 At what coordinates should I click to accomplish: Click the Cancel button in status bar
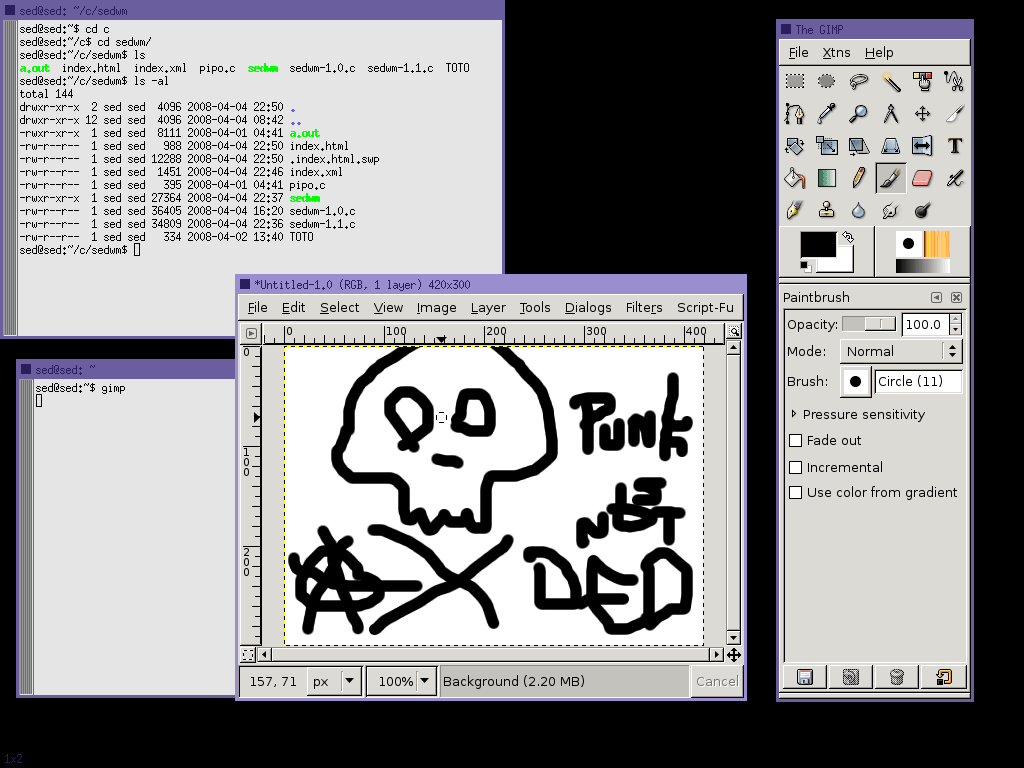(x=716, y=681)
